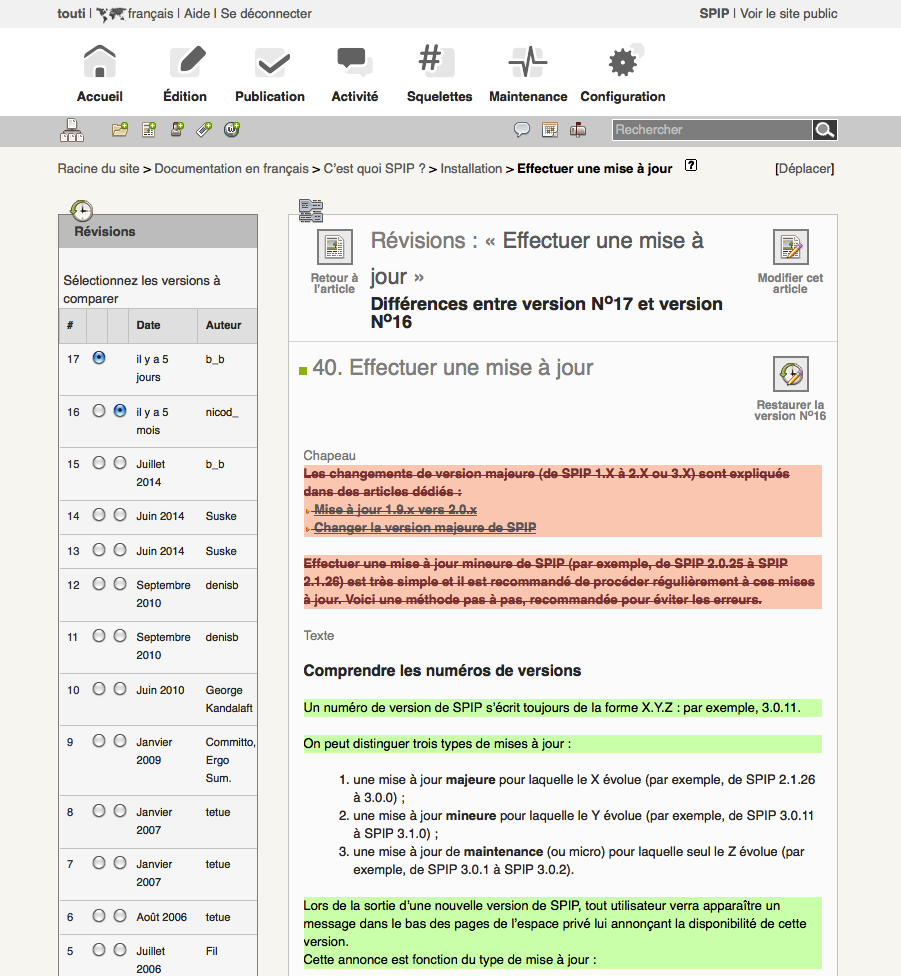
Task: Select left radio button for version 15
Action: pyautogui.click(x=98, y=463)
